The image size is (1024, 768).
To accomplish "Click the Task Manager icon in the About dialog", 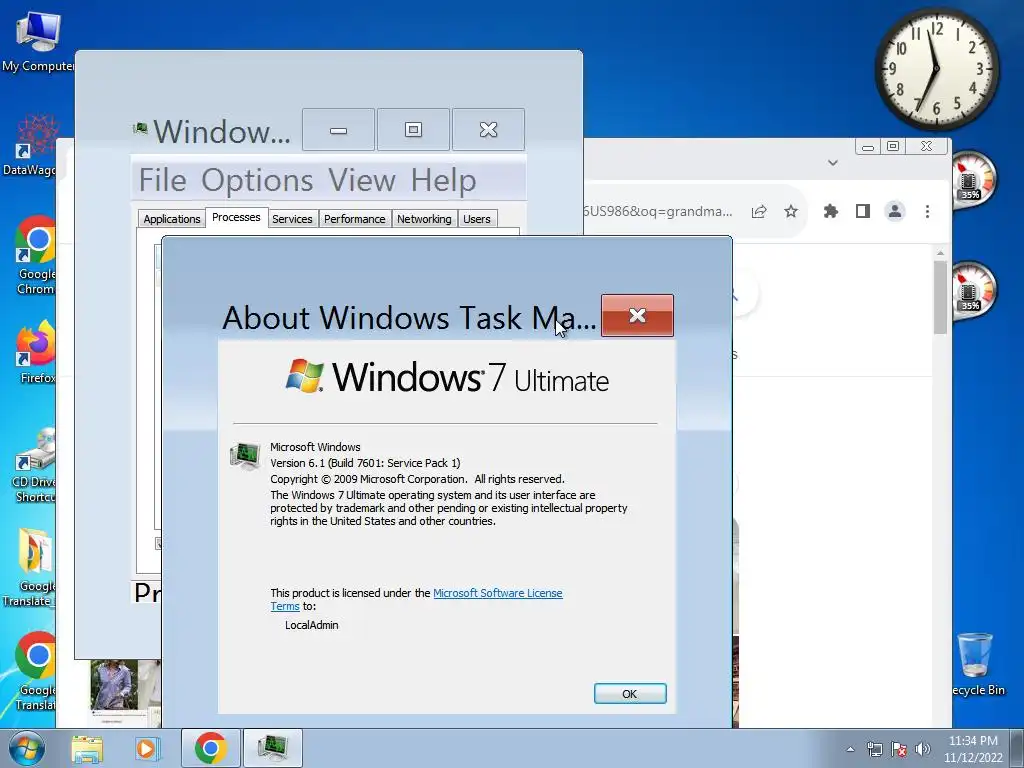I will click(245, 455).
